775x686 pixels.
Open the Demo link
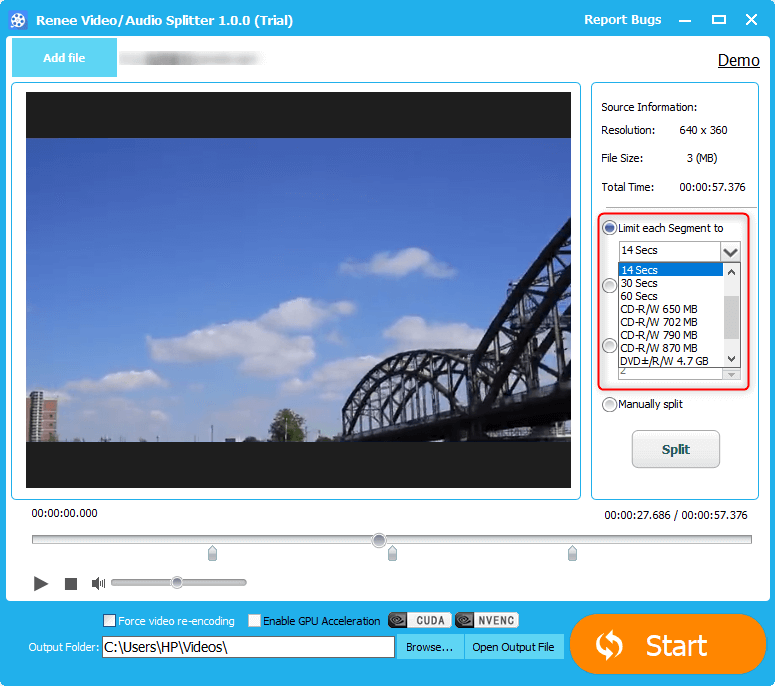tap(738, 61)
